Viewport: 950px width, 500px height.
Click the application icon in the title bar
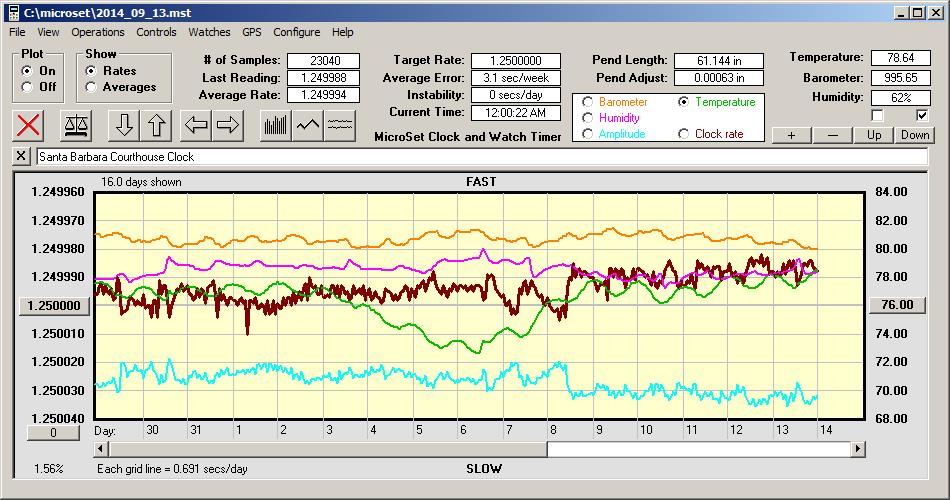pyautogui.click(x=13, y=13)
